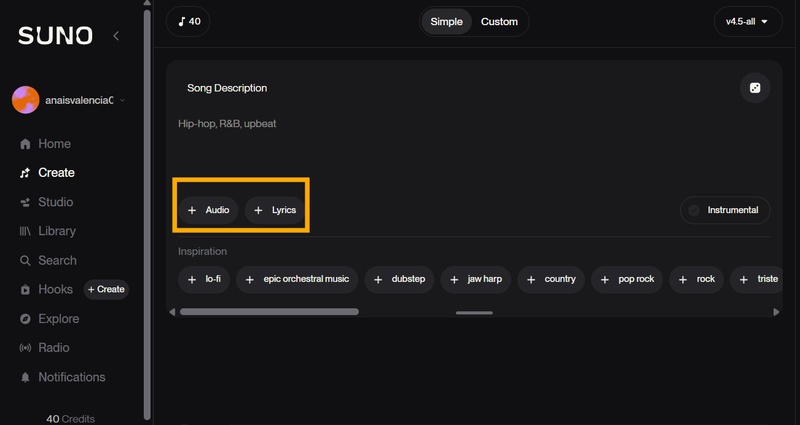The height and width of the screenshot is (425, 800).
Task: Click the dice randomize description icon
Action: (x=755, y=88)
